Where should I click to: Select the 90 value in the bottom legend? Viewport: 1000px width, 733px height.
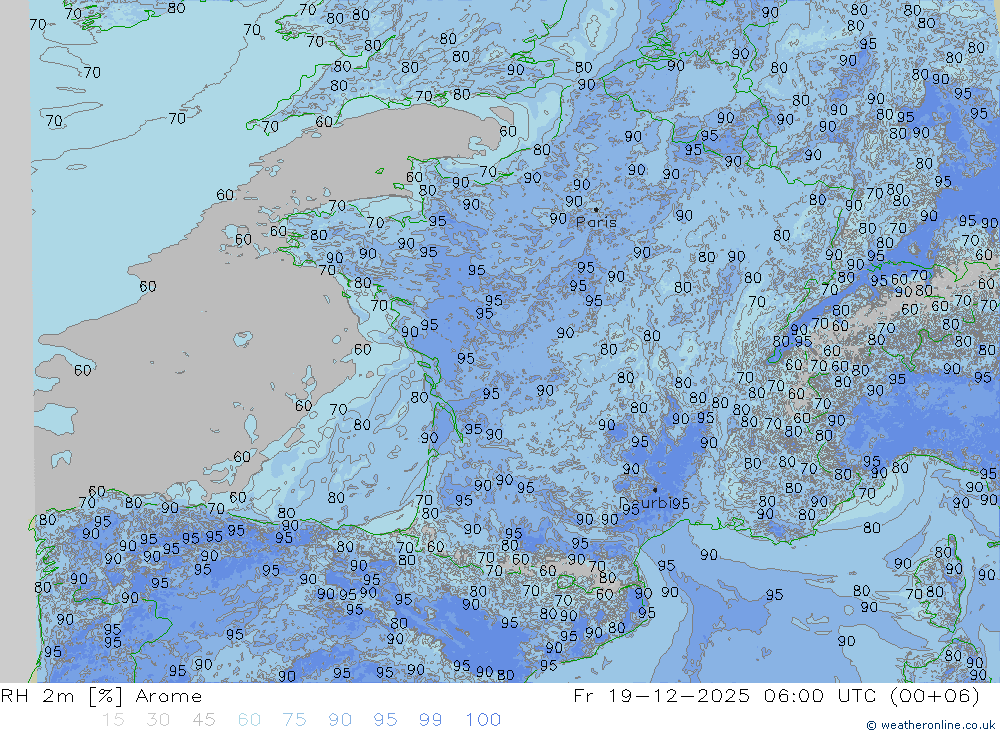point(340,720)
